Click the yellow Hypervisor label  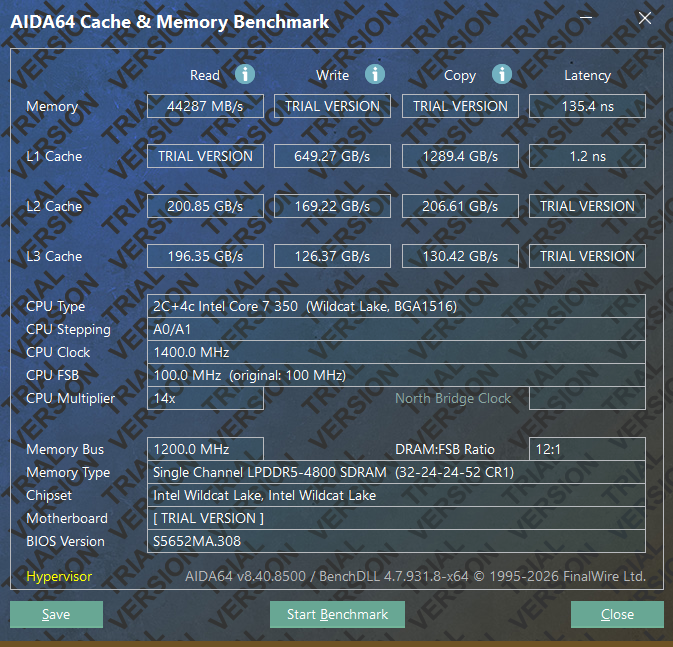click(59, 576)
